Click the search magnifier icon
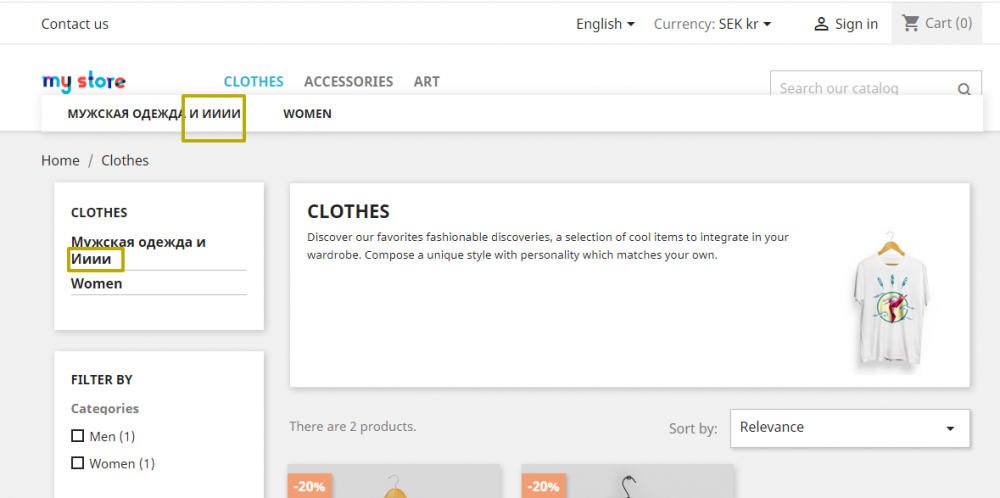 [x=964, y=89]
